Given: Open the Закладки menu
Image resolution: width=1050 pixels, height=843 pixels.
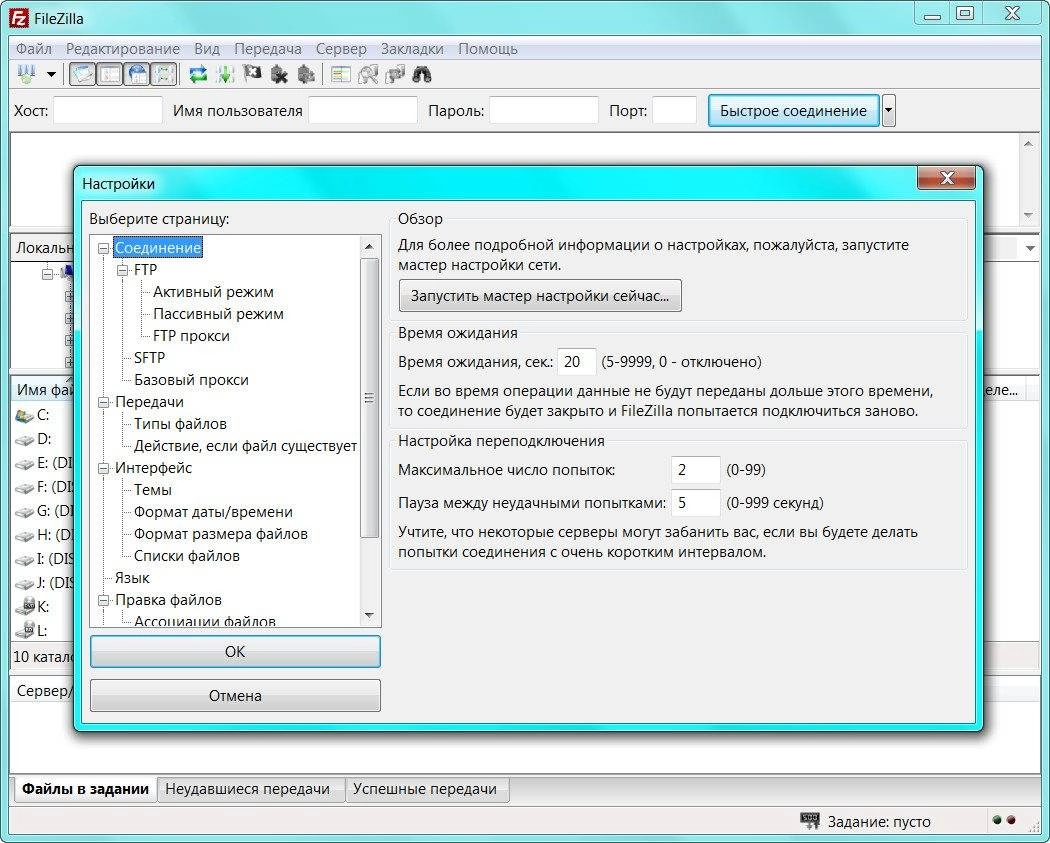Looking at the screenshot, I should (x=412, y=49).
